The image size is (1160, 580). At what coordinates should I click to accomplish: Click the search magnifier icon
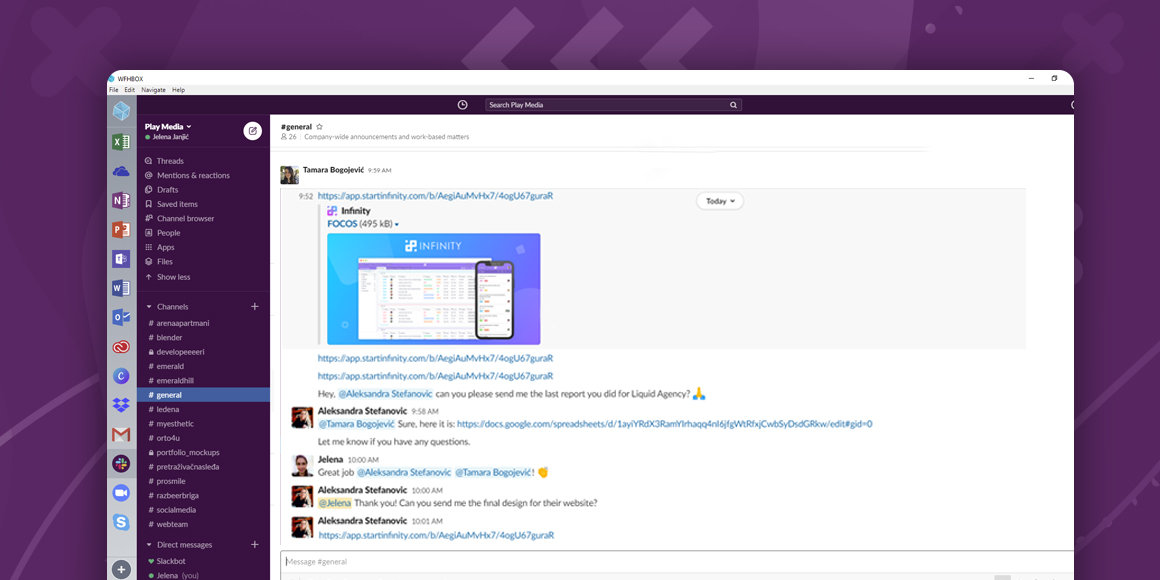tap(733, 105)
